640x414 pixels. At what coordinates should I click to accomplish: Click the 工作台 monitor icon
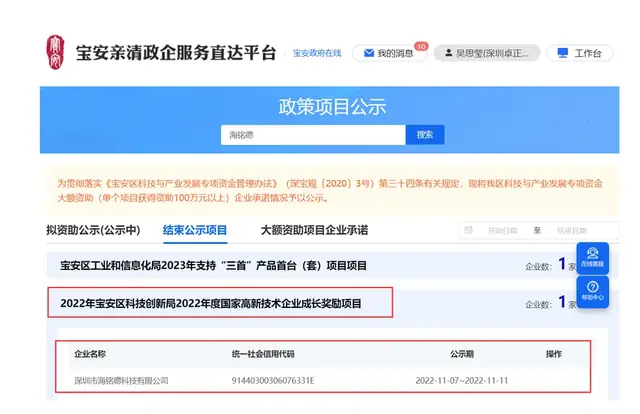tap(563, 53)
